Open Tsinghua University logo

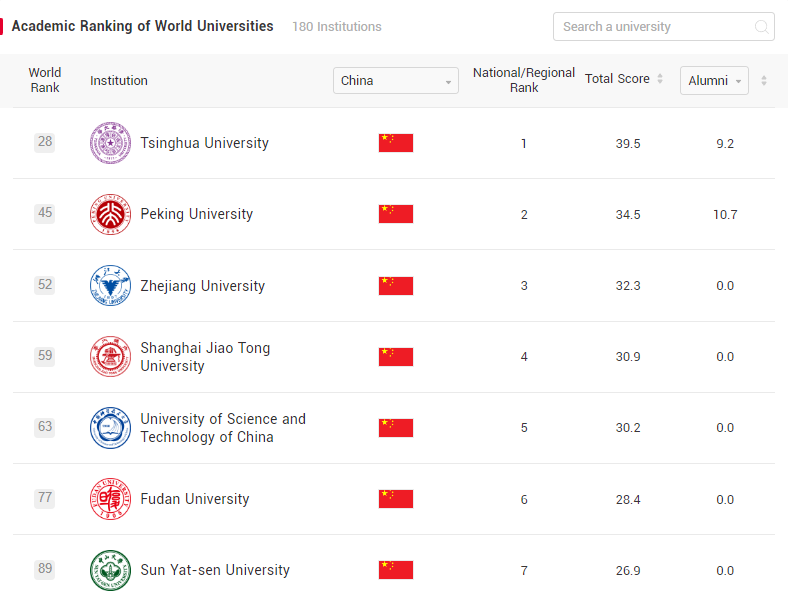pos(111,143)
